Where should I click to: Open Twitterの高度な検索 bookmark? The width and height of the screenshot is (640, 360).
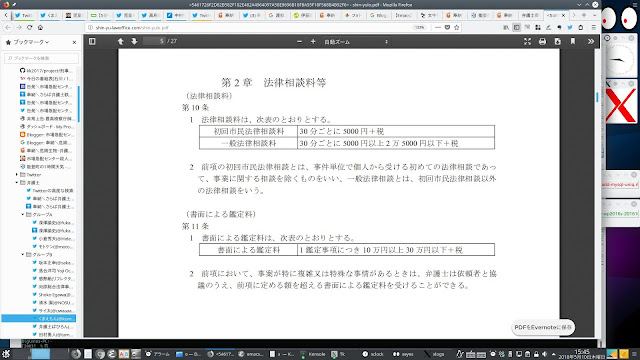click(50, 191)
